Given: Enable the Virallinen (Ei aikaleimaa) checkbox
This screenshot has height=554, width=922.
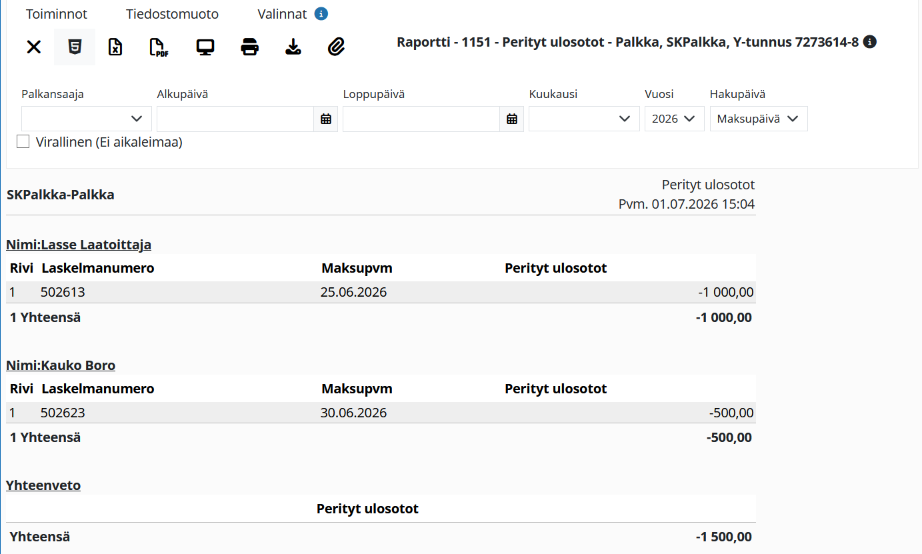Looking at the screenshot, I should 23,142.
